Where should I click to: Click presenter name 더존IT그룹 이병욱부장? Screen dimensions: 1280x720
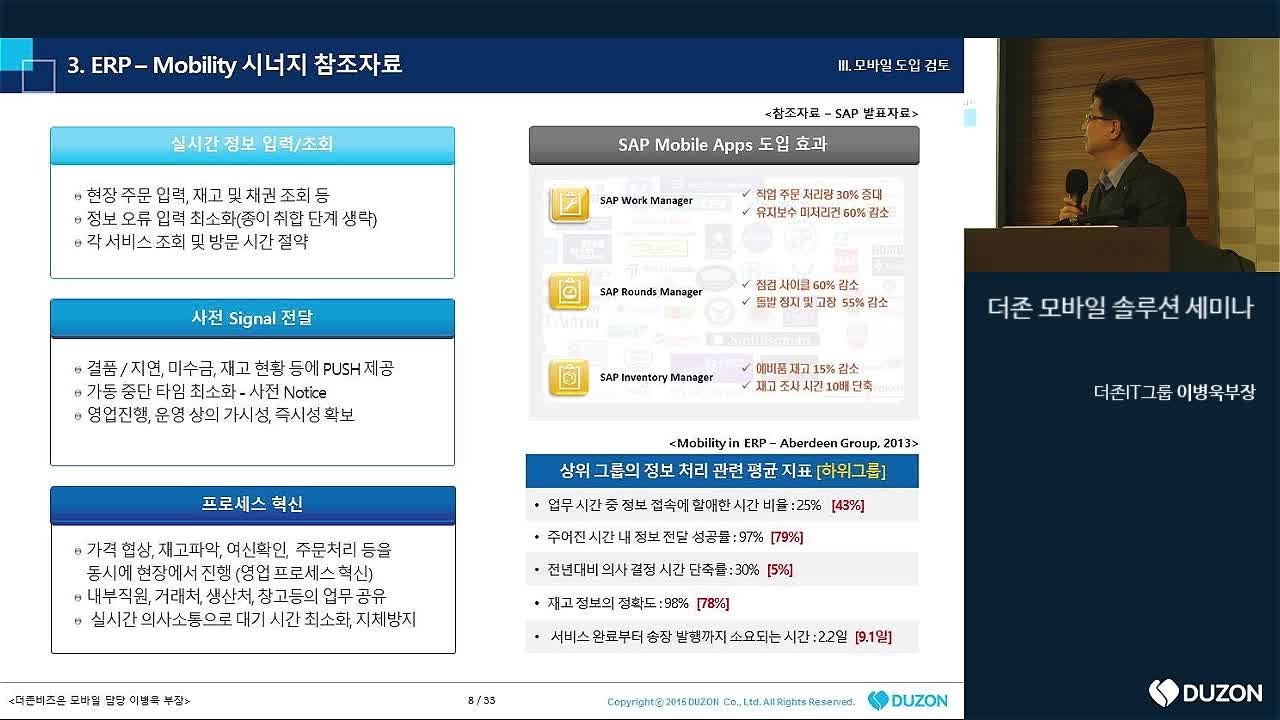click(1175, 392)
